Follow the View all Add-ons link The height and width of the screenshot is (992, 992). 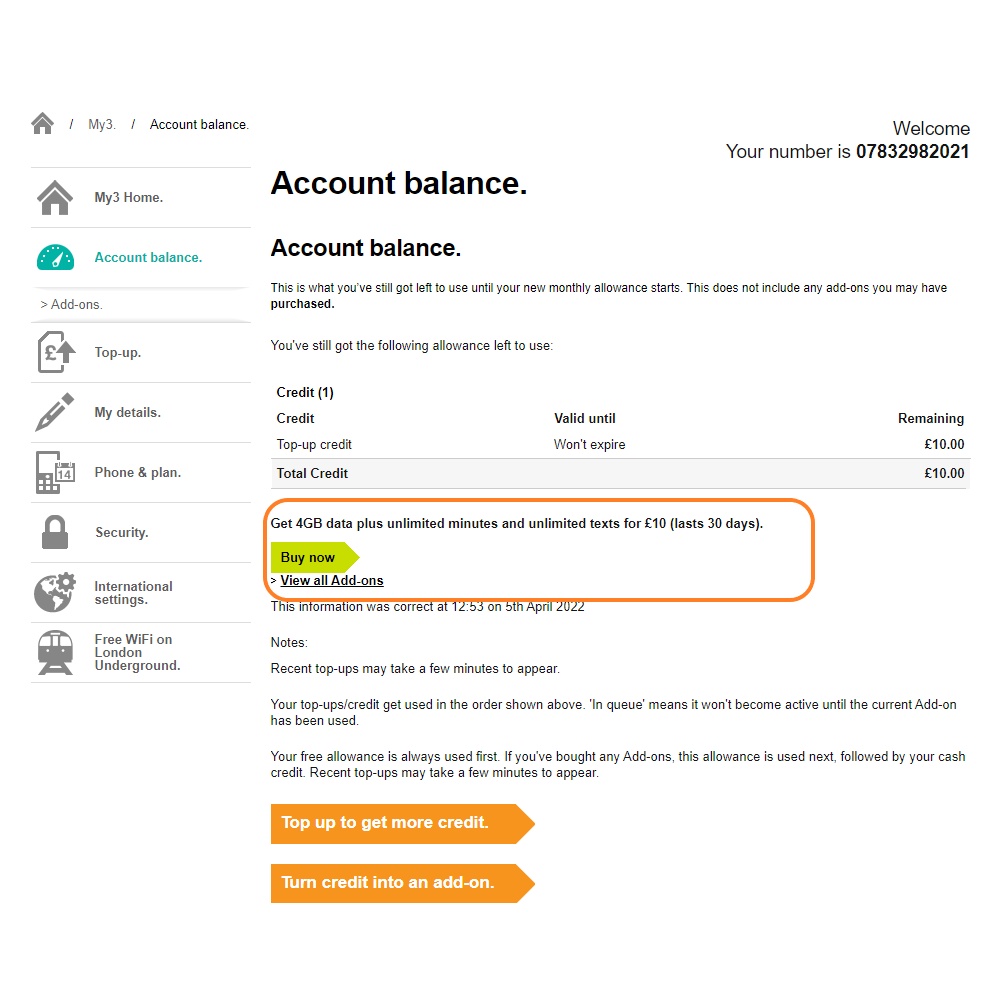[332, 581]
